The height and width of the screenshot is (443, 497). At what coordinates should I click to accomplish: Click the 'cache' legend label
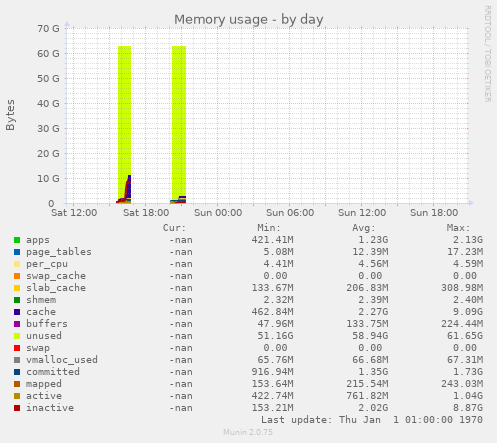coord(41,312)
